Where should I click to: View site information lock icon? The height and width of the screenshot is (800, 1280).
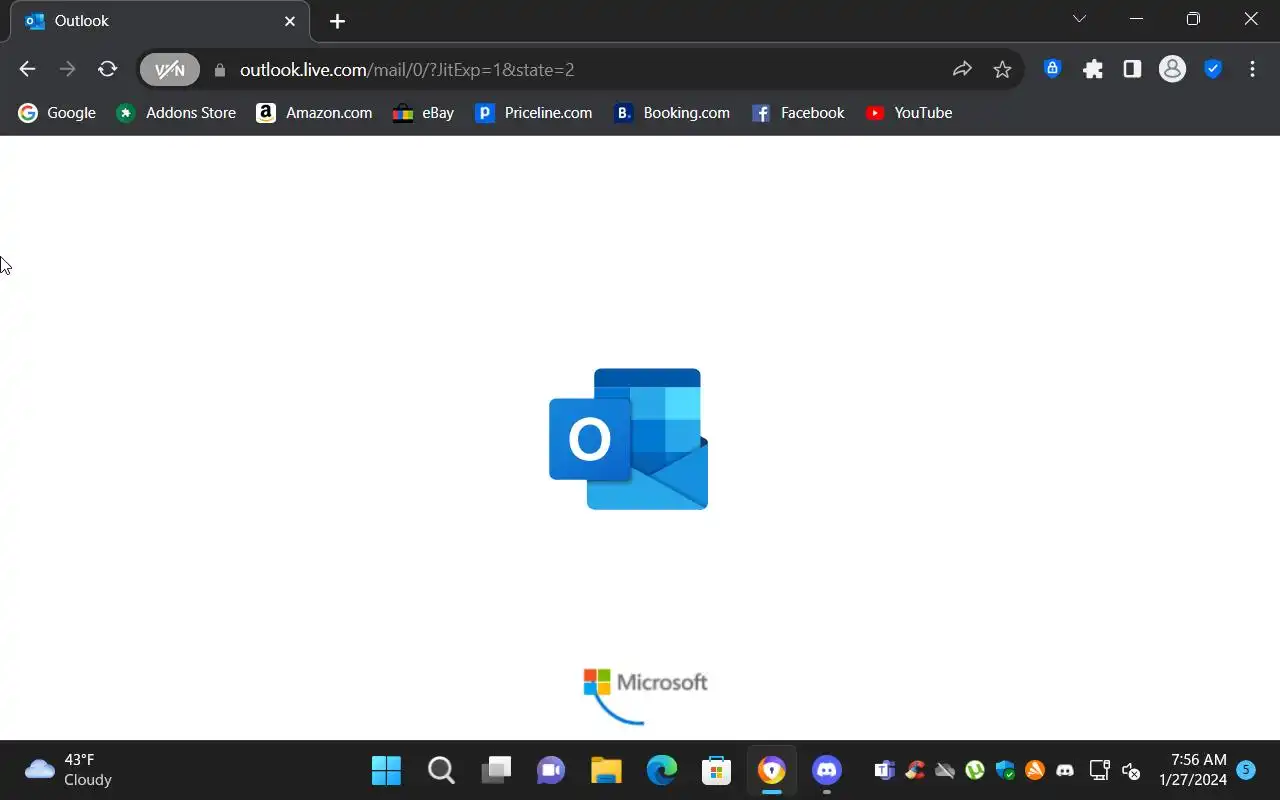tap(220, 70)
